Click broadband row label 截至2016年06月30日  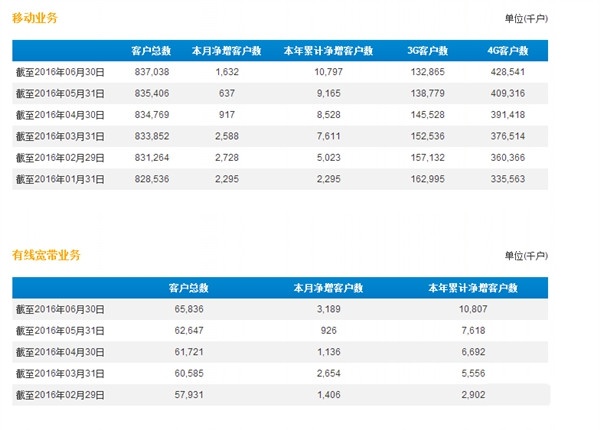[x=60, y=309]
